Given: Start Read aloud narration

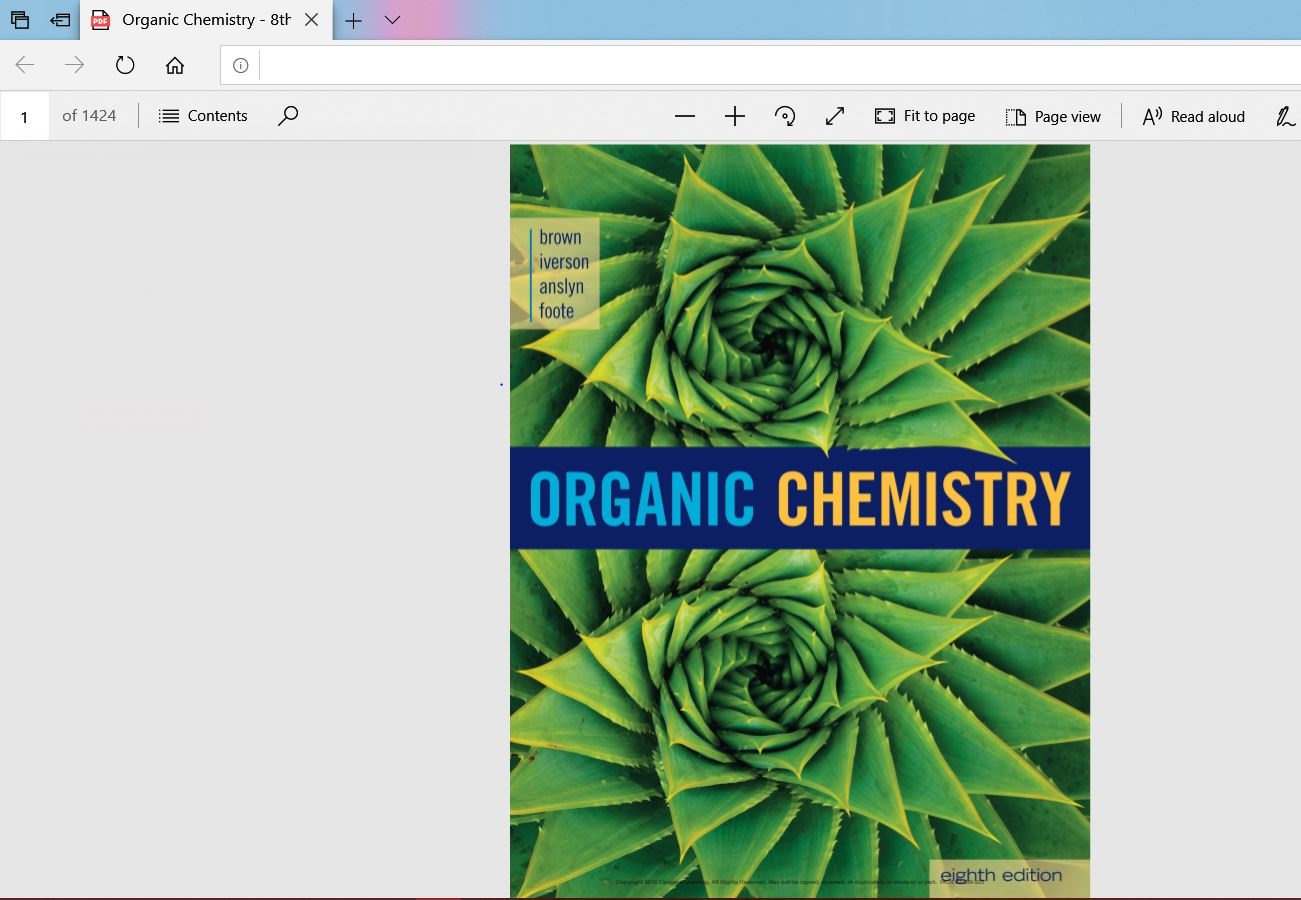Looking at the screenshot, I should pos(1193,117).
